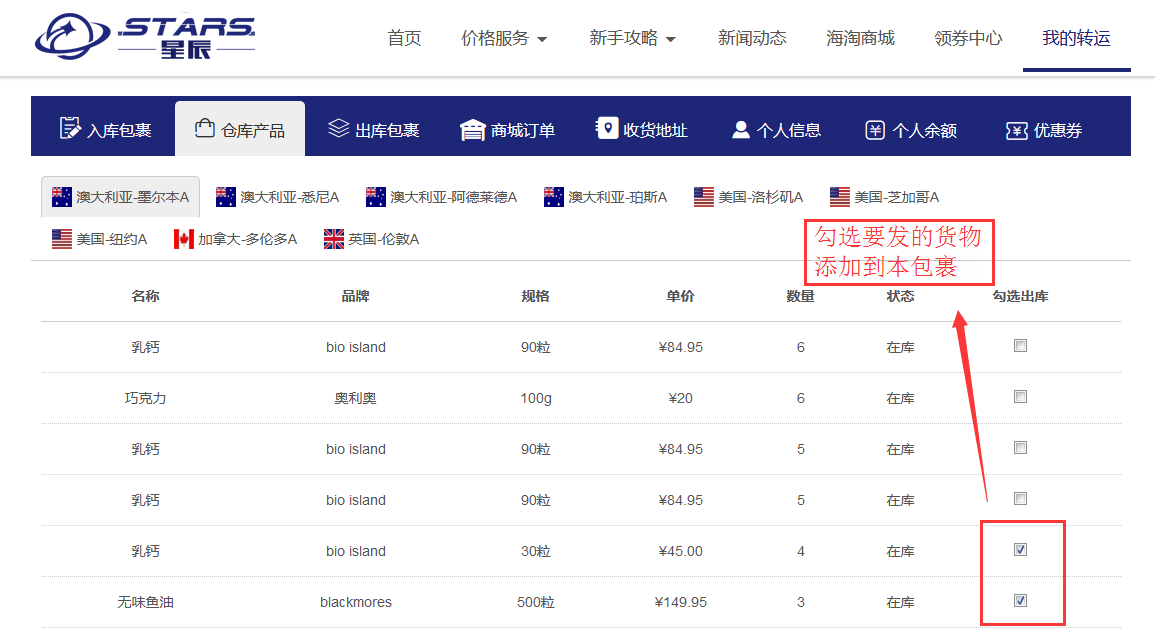
Task: Click the blackmores brand cell
Action: [356, 602]
